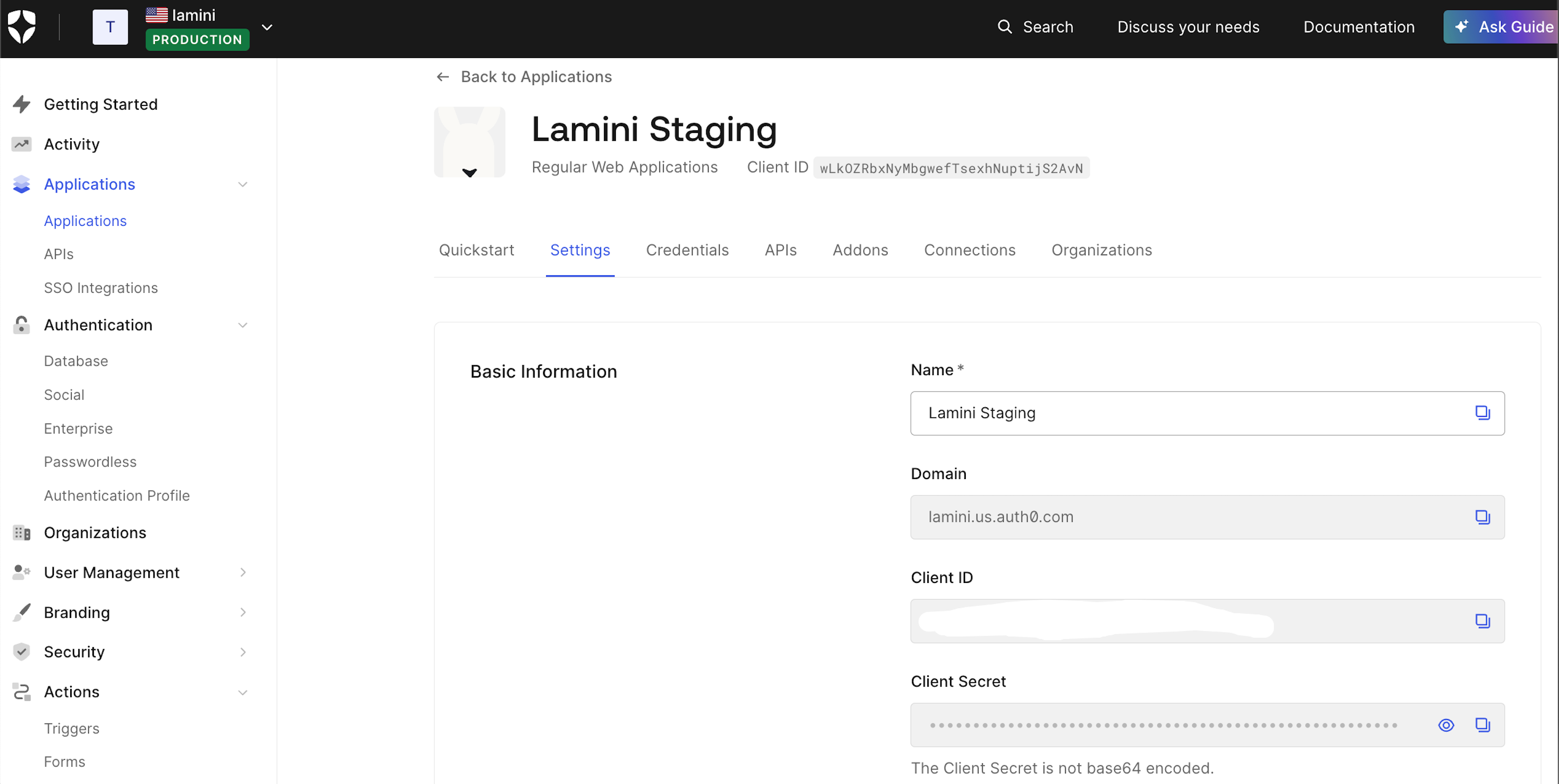Go back to Applications
The height and width of the screenshot is (784, 1559).
click(524, 77)
